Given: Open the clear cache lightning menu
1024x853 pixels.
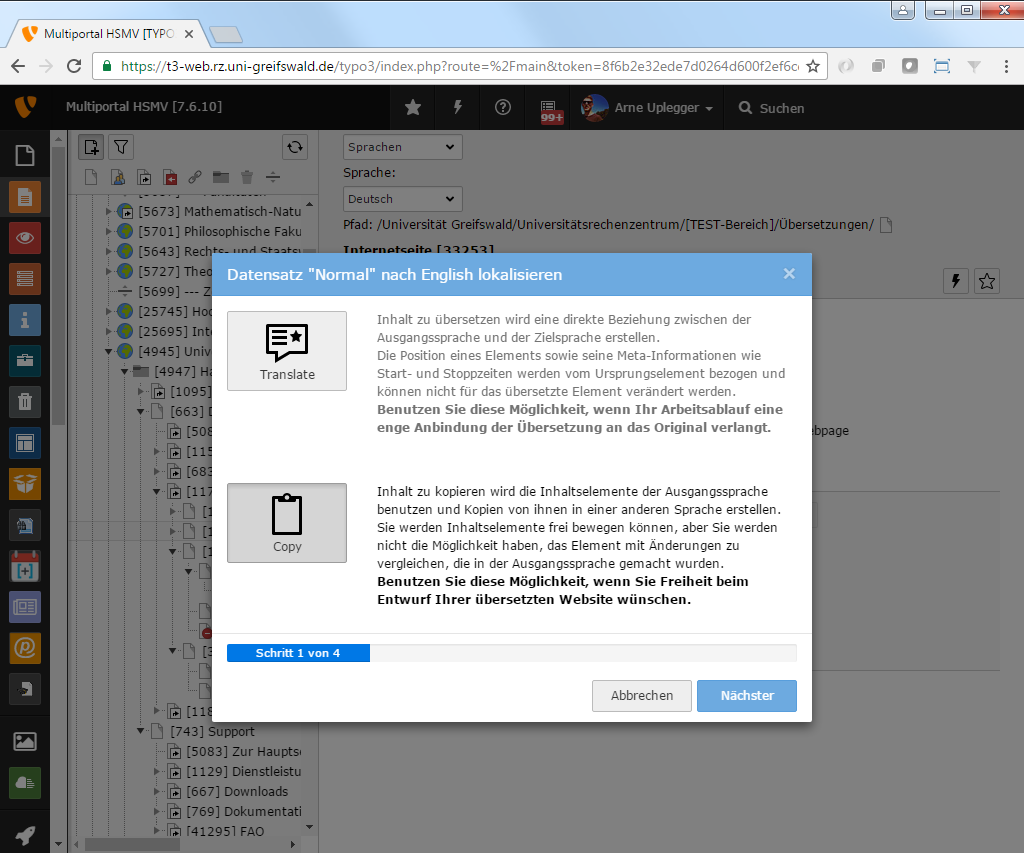Looking at the screenshot, I should point(458,108).
